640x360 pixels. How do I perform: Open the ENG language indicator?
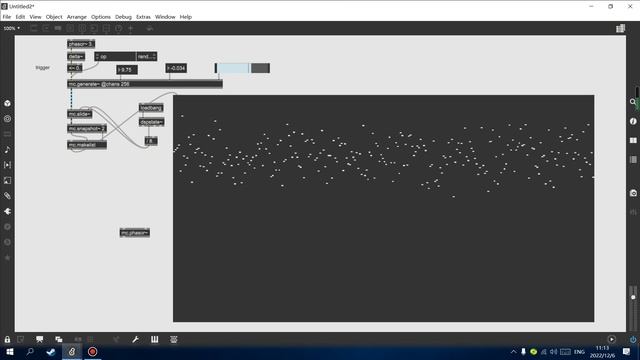579,351
